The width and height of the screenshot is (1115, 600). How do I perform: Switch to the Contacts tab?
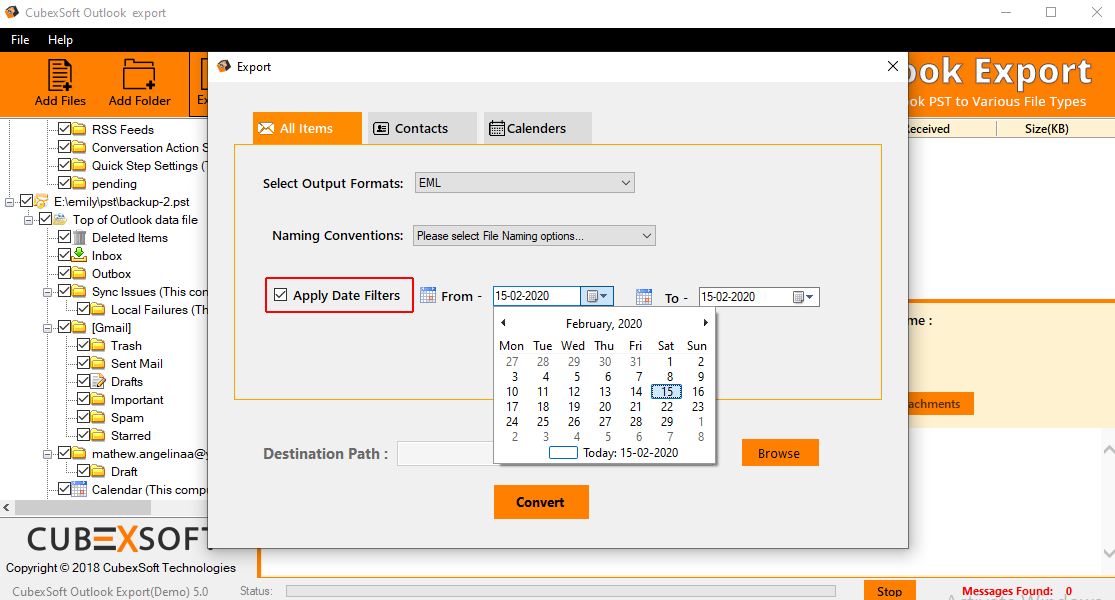click(x=410, y=128)
